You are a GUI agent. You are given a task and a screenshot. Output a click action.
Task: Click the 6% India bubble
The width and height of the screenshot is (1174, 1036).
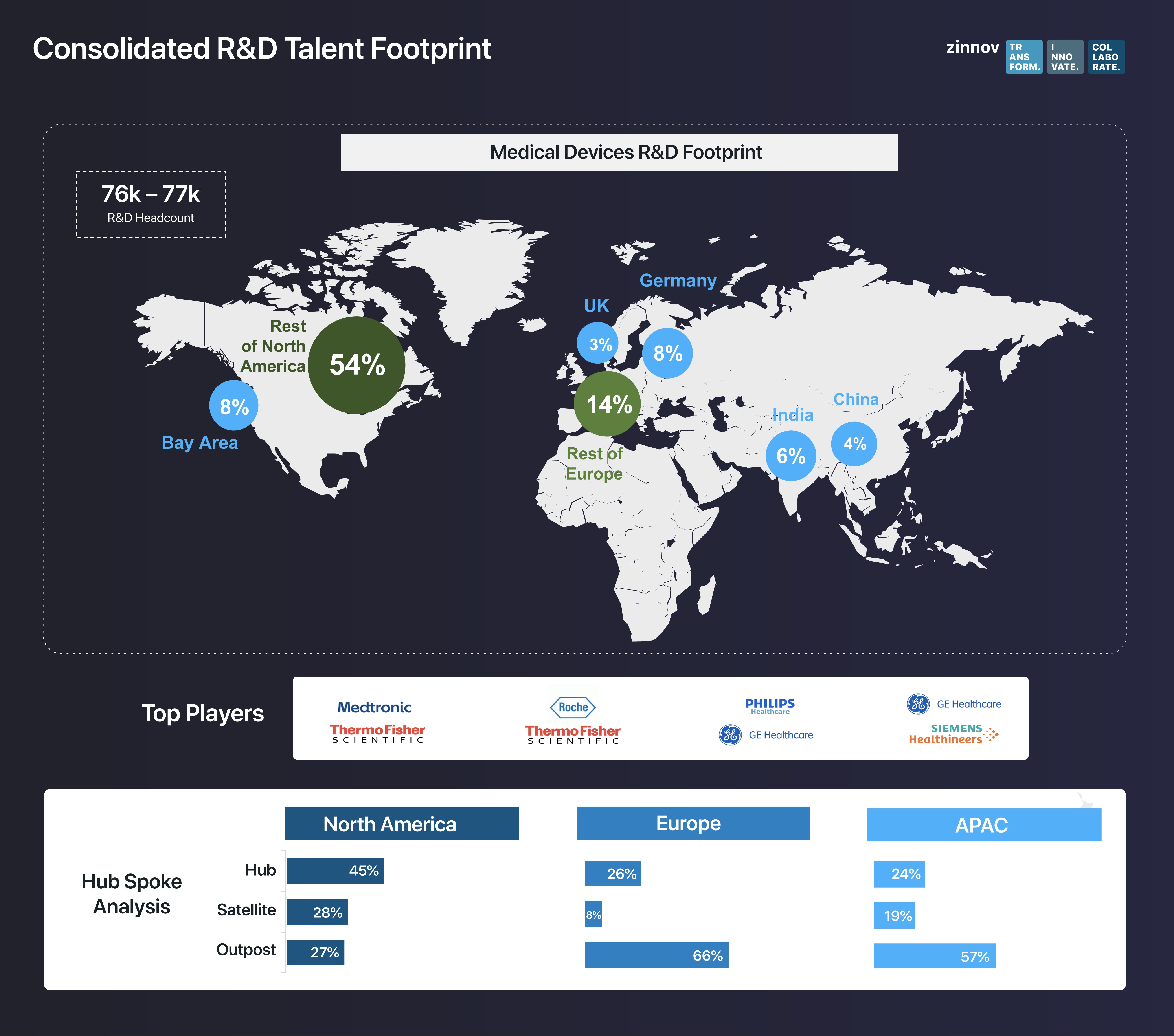click(x=791, y=456)
